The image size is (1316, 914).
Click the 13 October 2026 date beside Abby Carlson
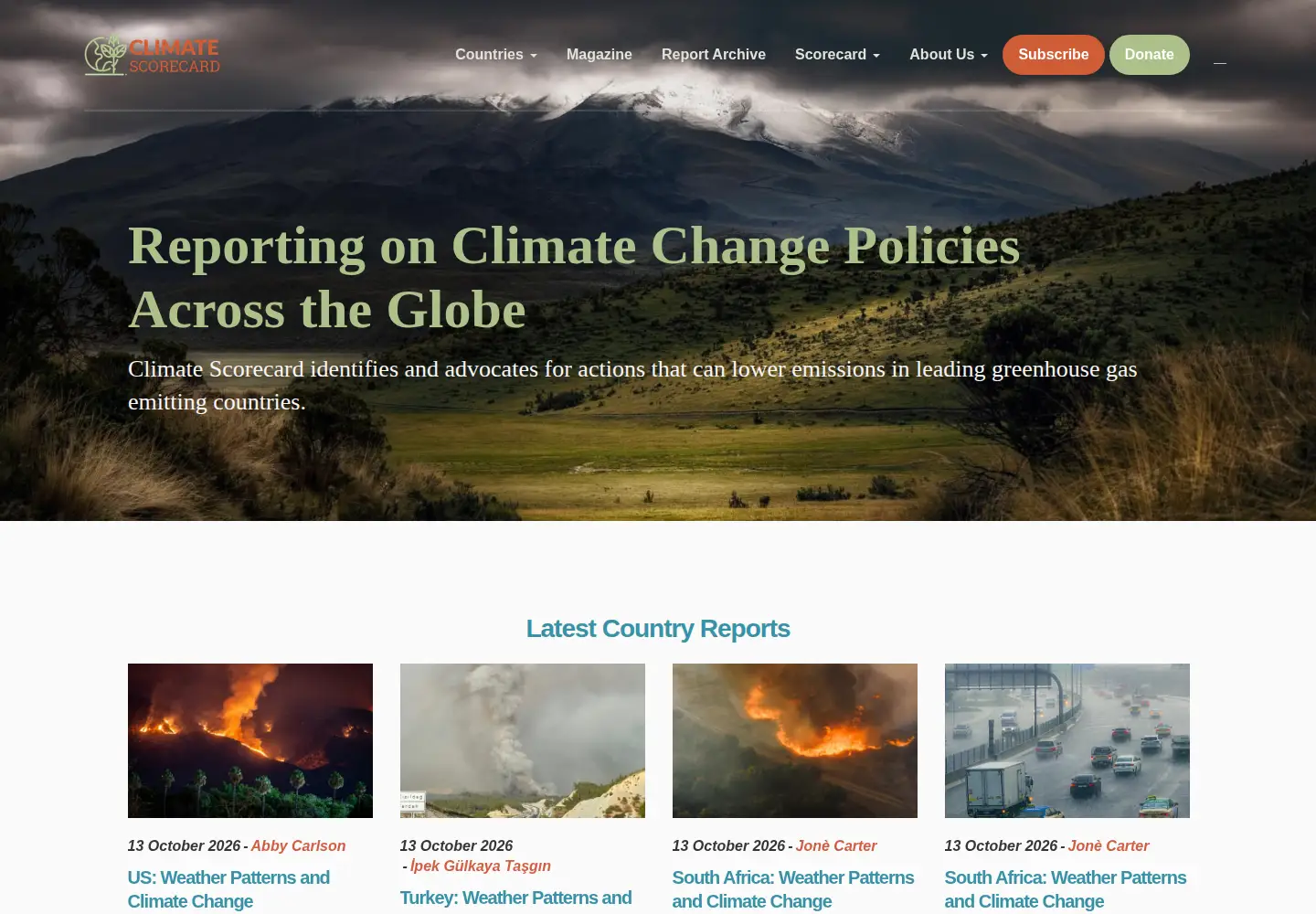click(x=184, y=846)
